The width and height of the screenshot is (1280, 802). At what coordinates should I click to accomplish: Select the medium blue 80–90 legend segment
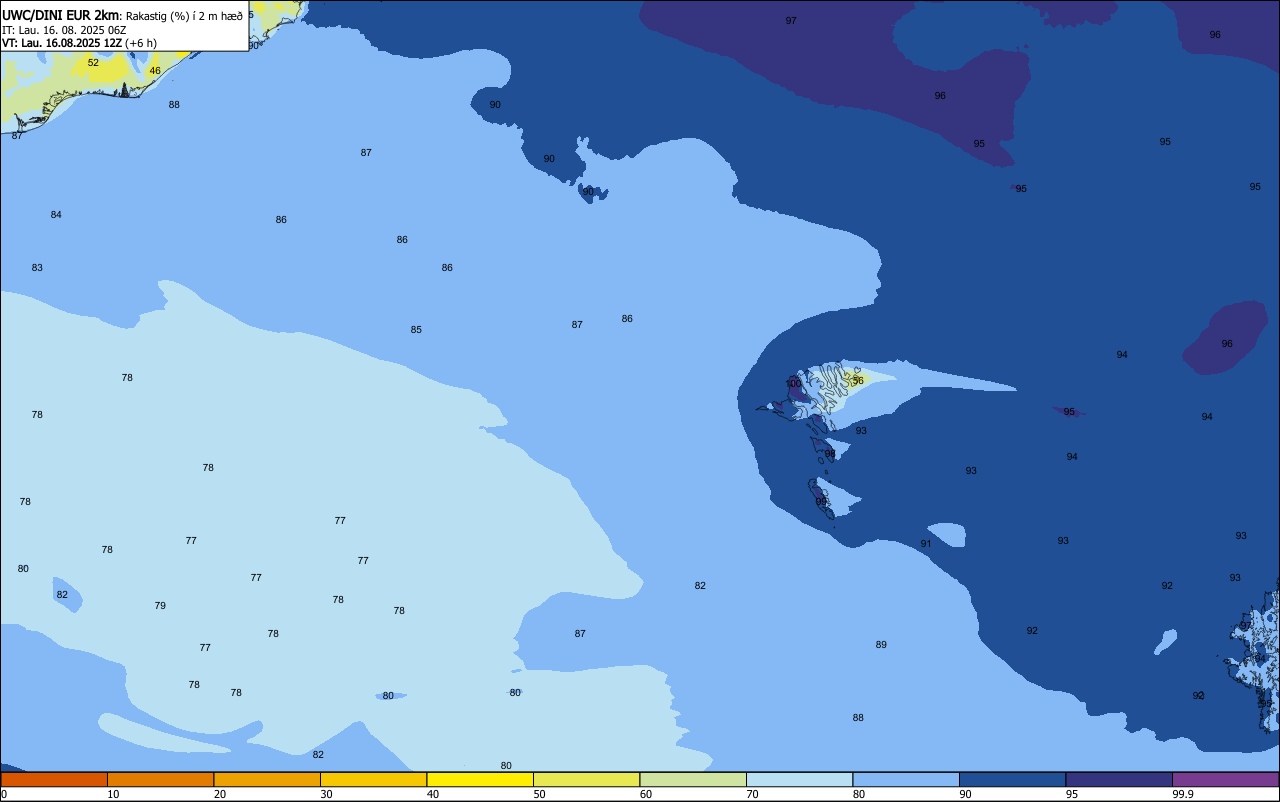pos(906,779)
